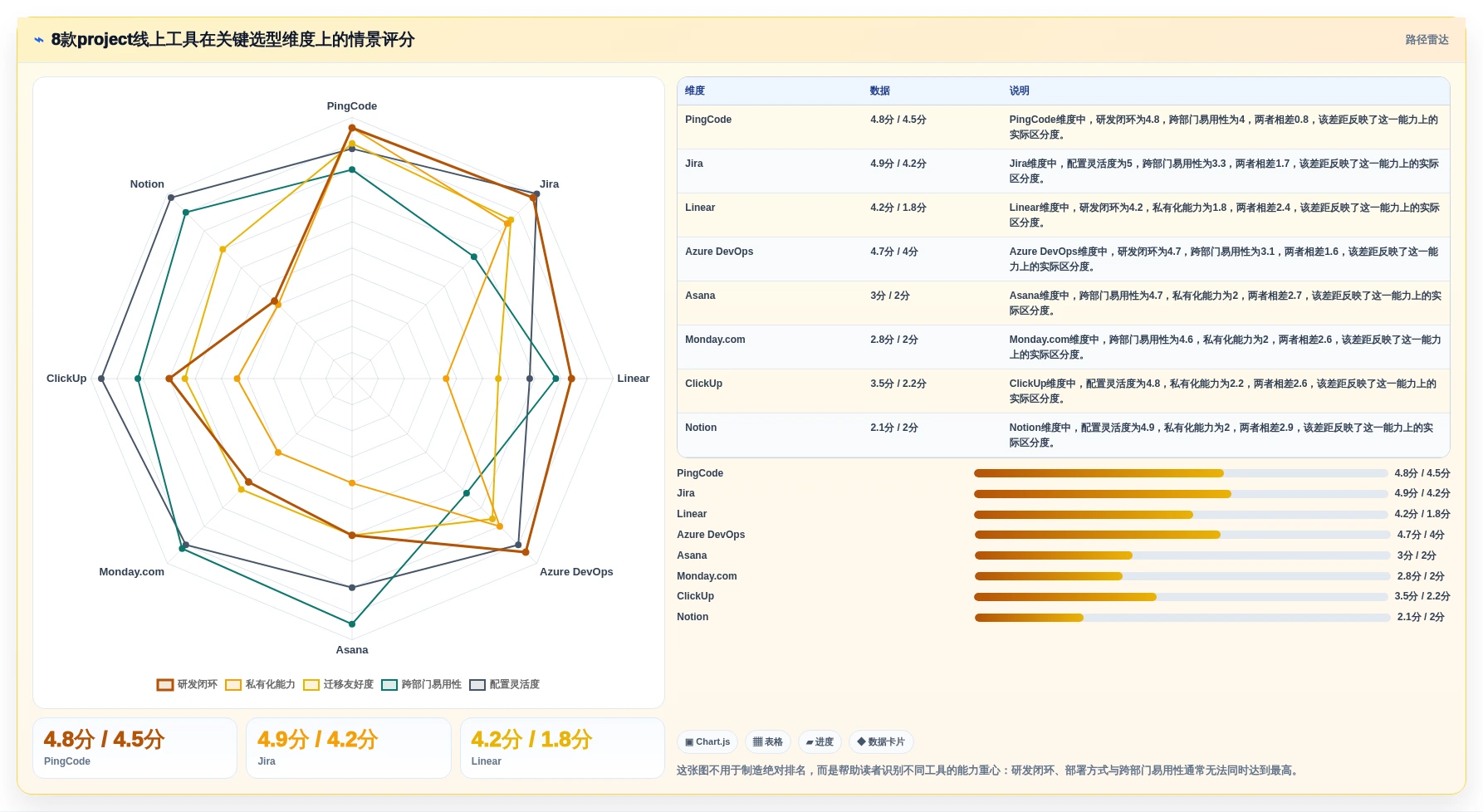
Task: Toggle 跨部门易用性 legend series
Action: 421,684
